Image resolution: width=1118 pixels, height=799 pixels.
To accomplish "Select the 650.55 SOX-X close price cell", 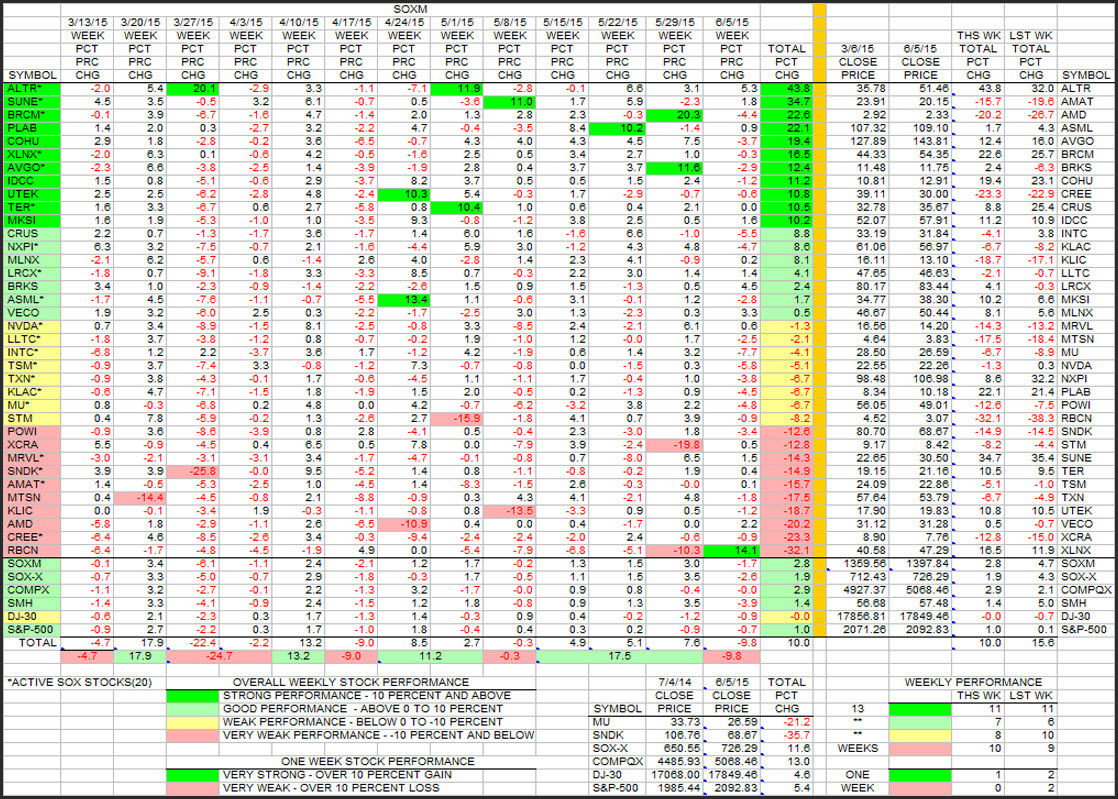I will (x=674, y=748).
